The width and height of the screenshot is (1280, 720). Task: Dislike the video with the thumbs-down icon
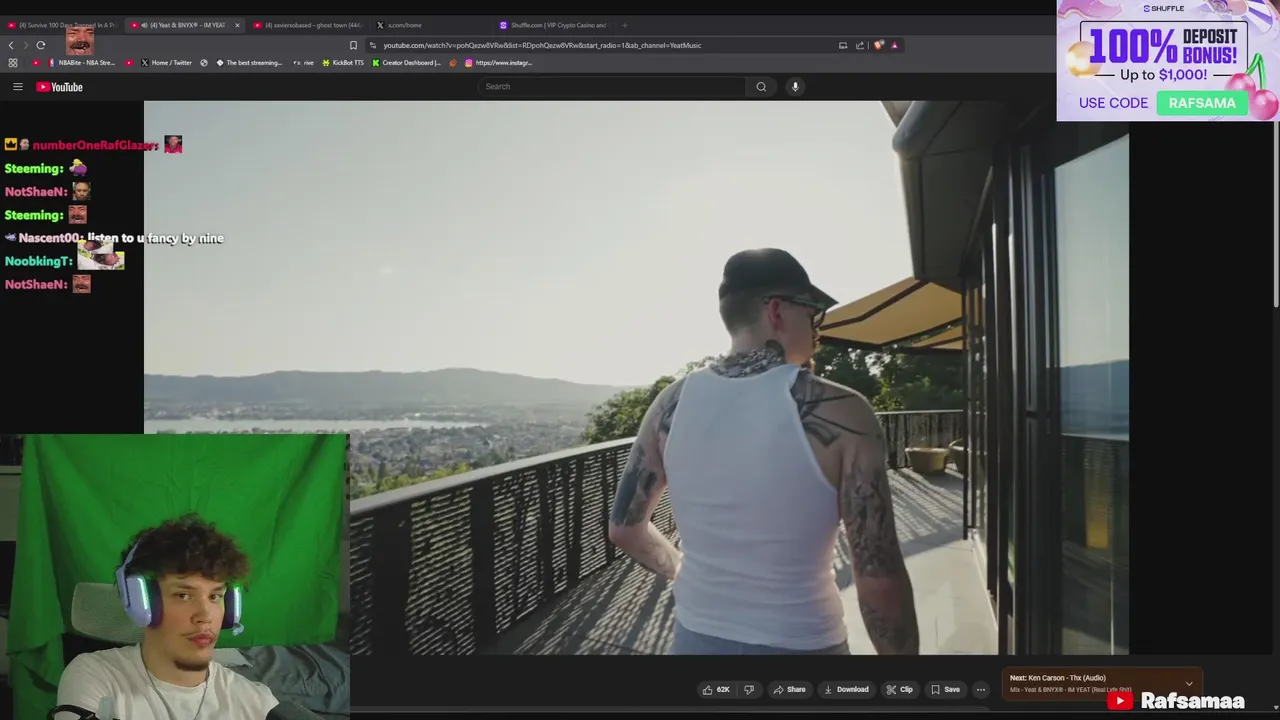[x=749, y=689]
